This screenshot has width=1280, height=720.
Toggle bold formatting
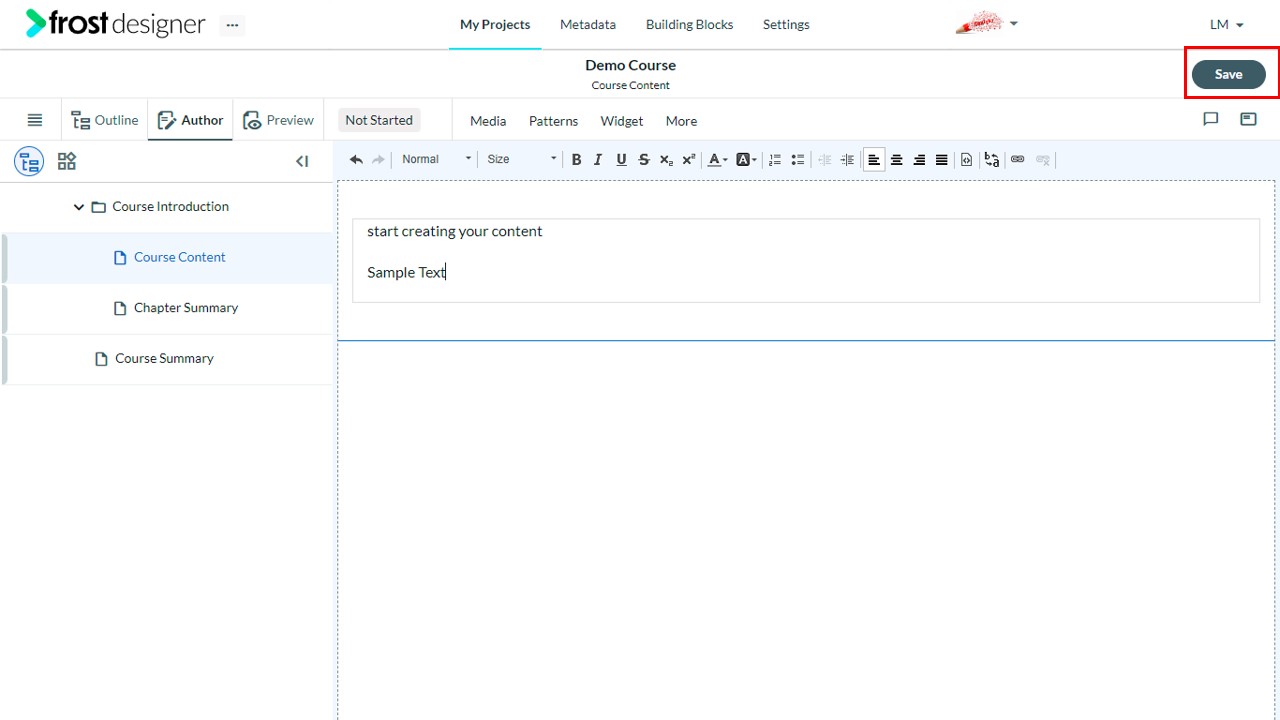click(x=576, y=159)
